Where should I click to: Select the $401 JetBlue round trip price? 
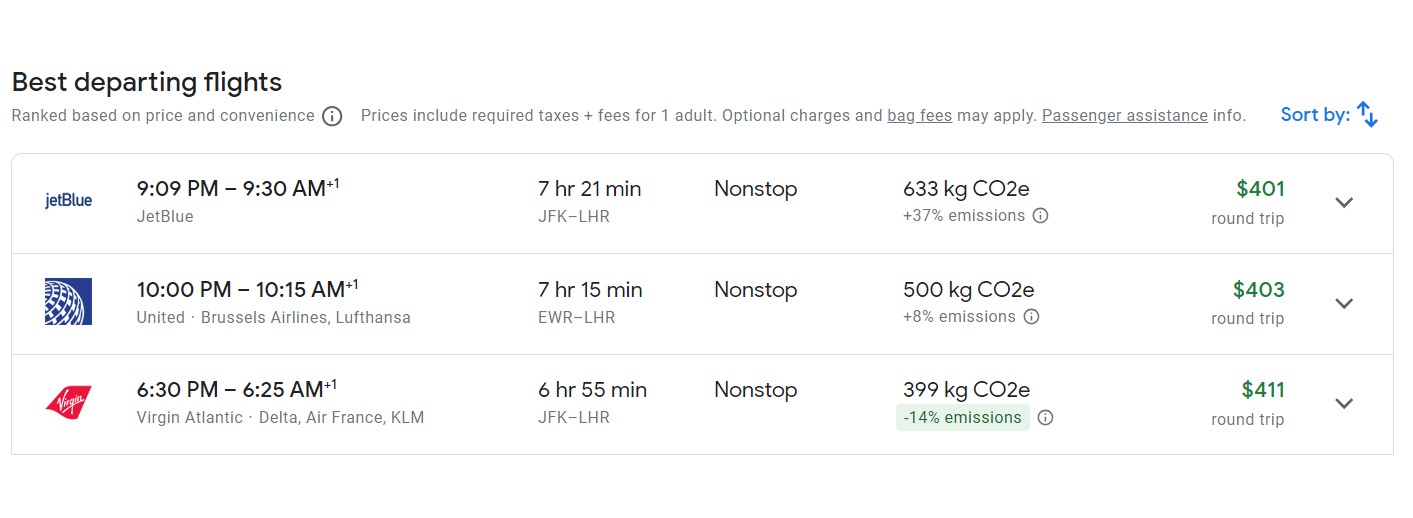tap(1259, 189)
